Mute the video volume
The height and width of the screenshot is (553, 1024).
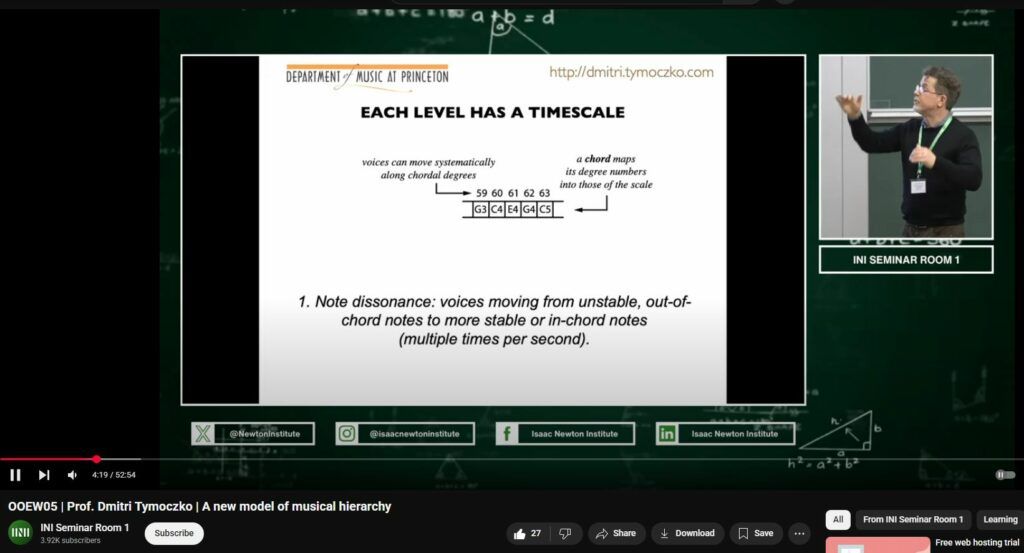(x=72, y=475)
